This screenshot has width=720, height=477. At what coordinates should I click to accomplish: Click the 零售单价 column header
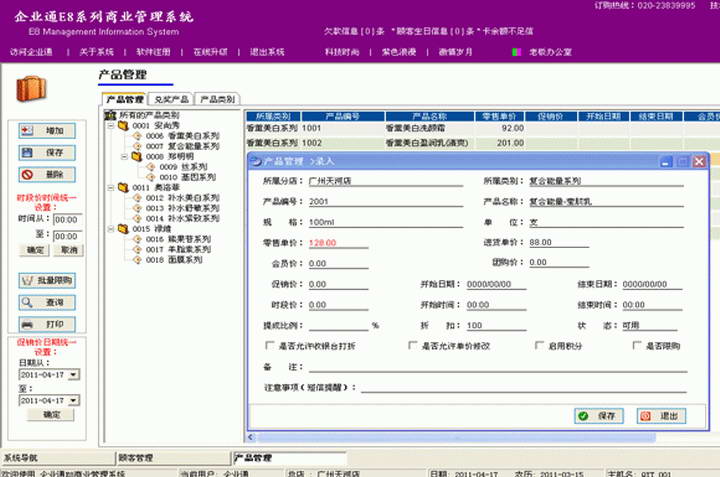[x=499, y=117]
